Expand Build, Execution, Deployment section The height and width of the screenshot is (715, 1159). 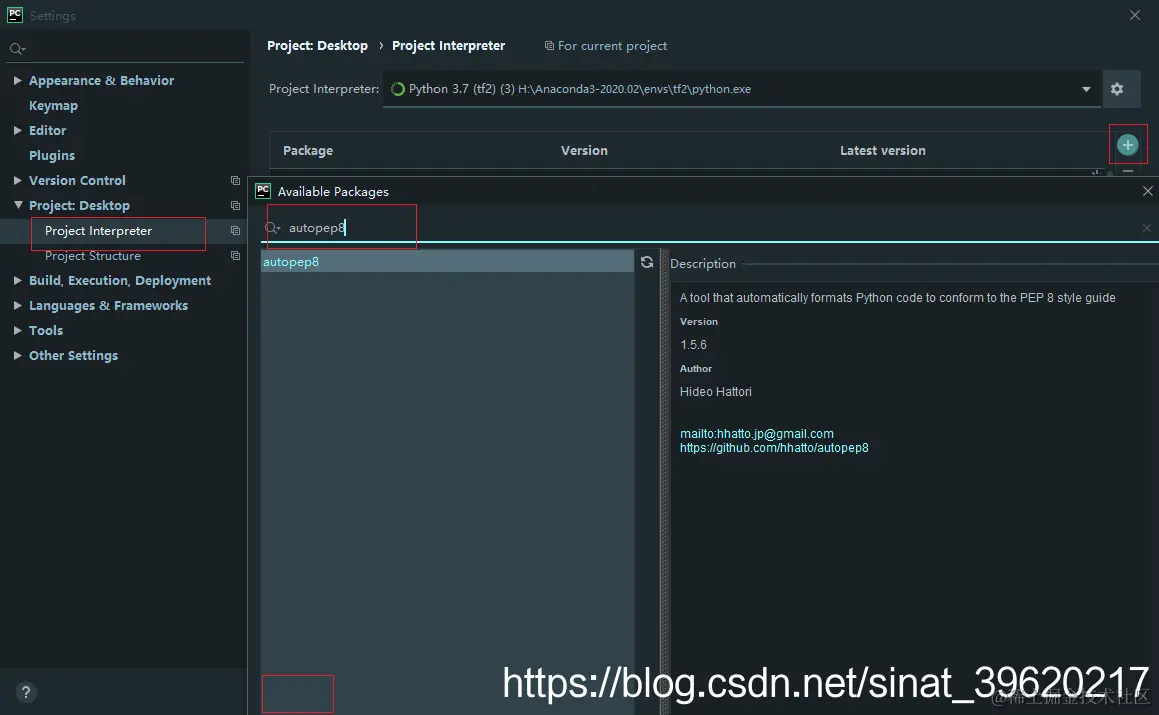(x=17, y=280)
